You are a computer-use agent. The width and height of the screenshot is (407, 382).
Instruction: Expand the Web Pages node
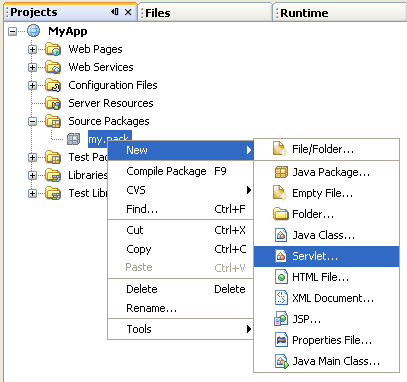point(32,50)
